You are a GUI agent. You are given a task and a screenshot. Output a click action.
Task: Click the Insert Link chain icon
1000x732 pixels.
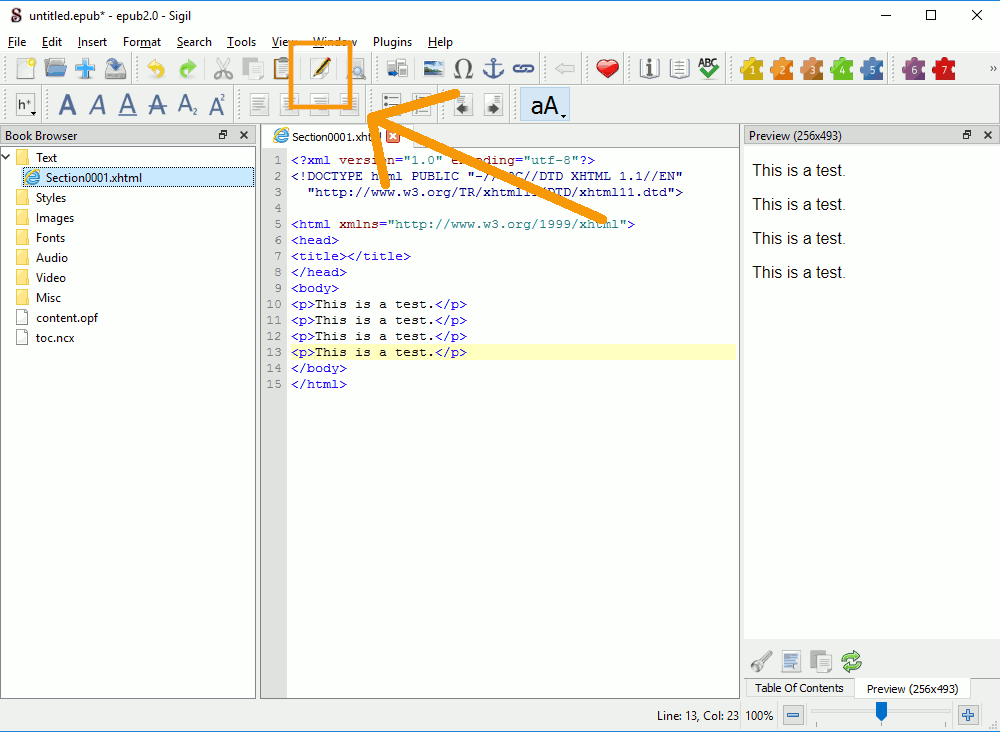523,69
